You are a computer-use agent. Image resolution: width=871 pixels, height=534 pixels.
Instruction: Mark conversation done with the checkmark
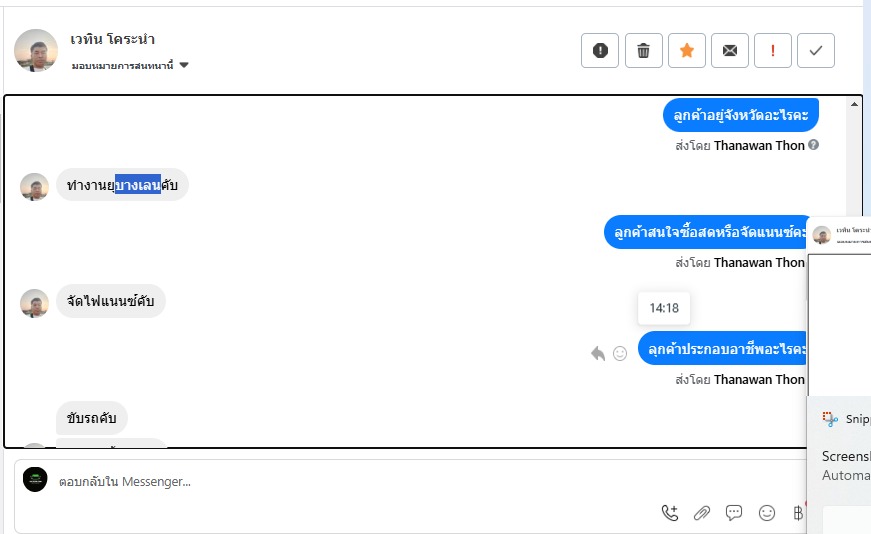click(816, 51)
